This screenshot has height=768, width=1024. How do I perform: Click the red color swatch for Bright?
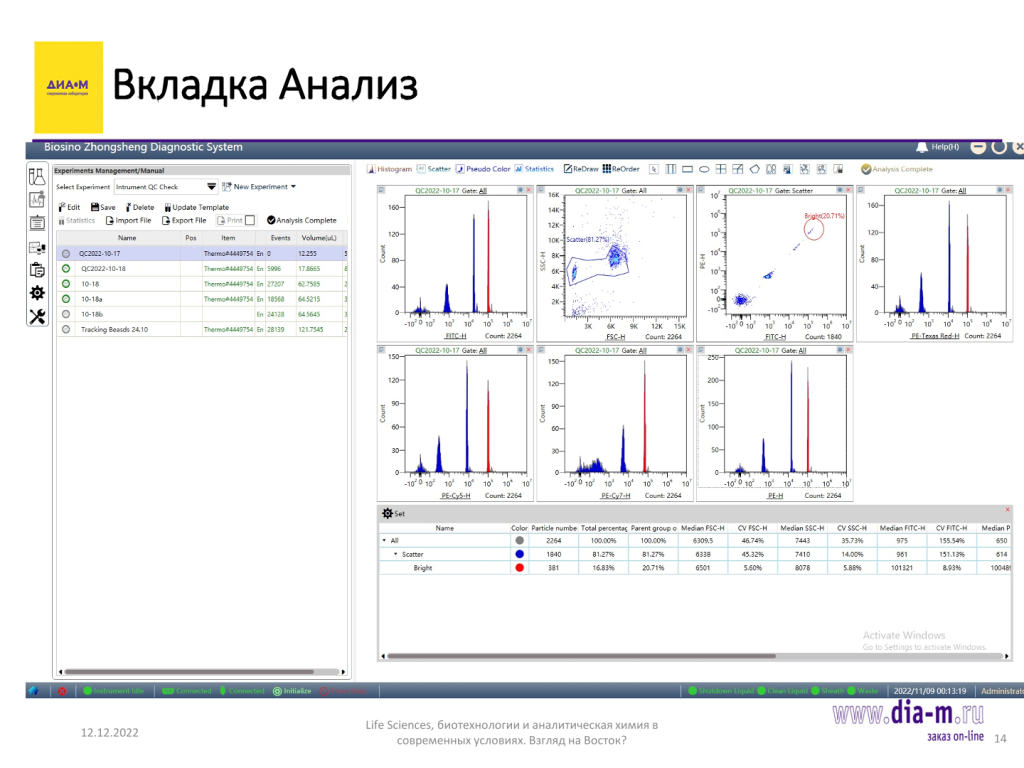click(519, 567)
